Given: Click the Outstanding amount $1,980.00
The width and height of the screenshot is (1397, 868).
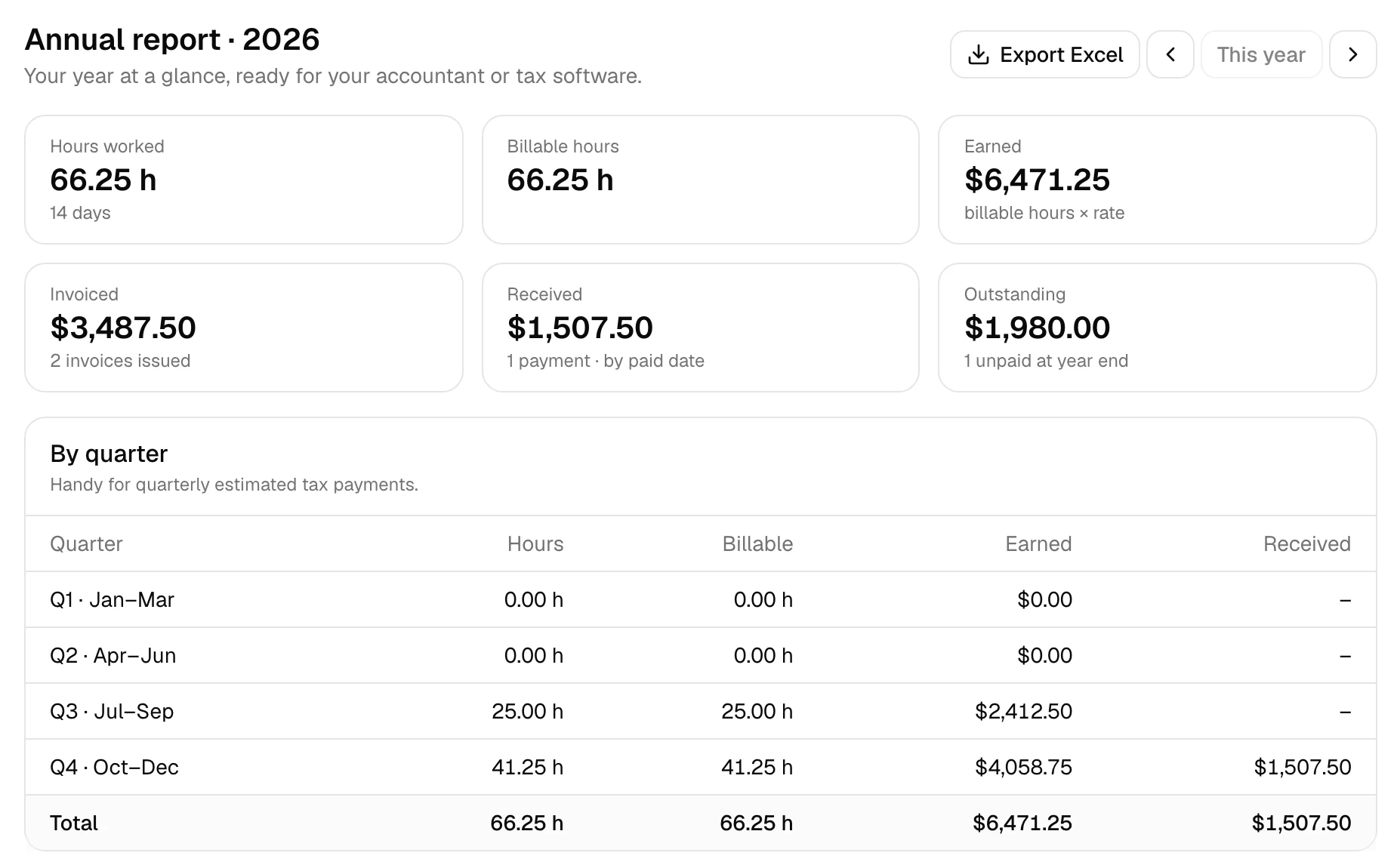Looking at the screenshot, I should click(x=1037, y=328).
